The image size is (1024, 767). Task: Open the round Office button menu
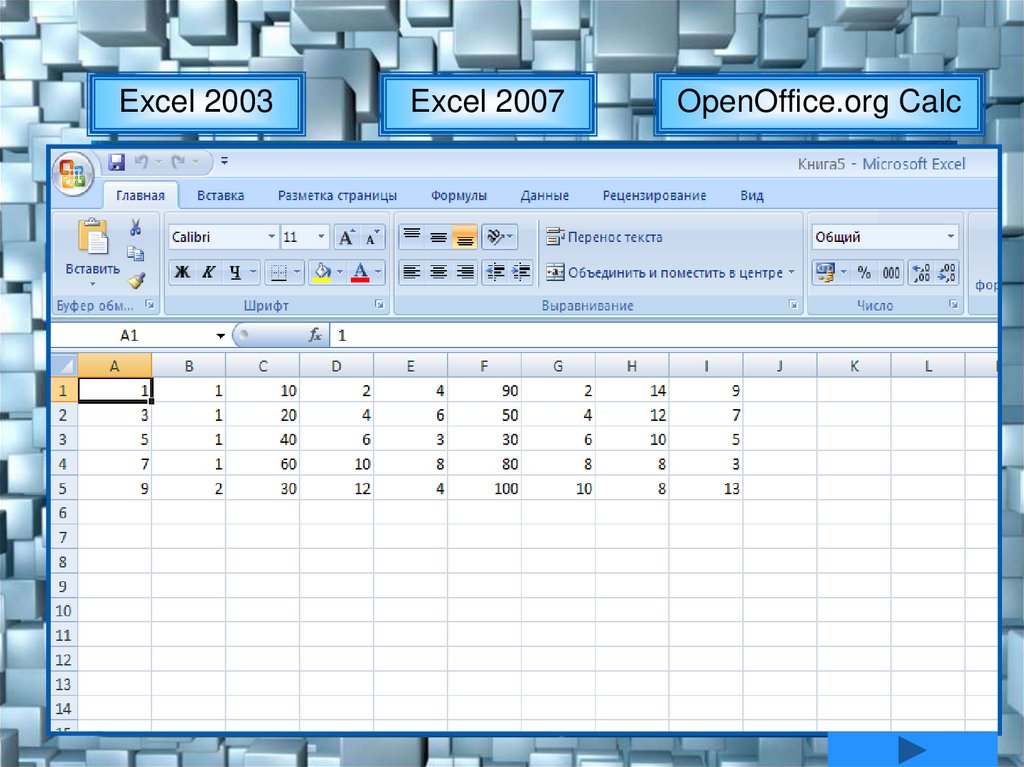pyautogui.click(x=73, y=174)
